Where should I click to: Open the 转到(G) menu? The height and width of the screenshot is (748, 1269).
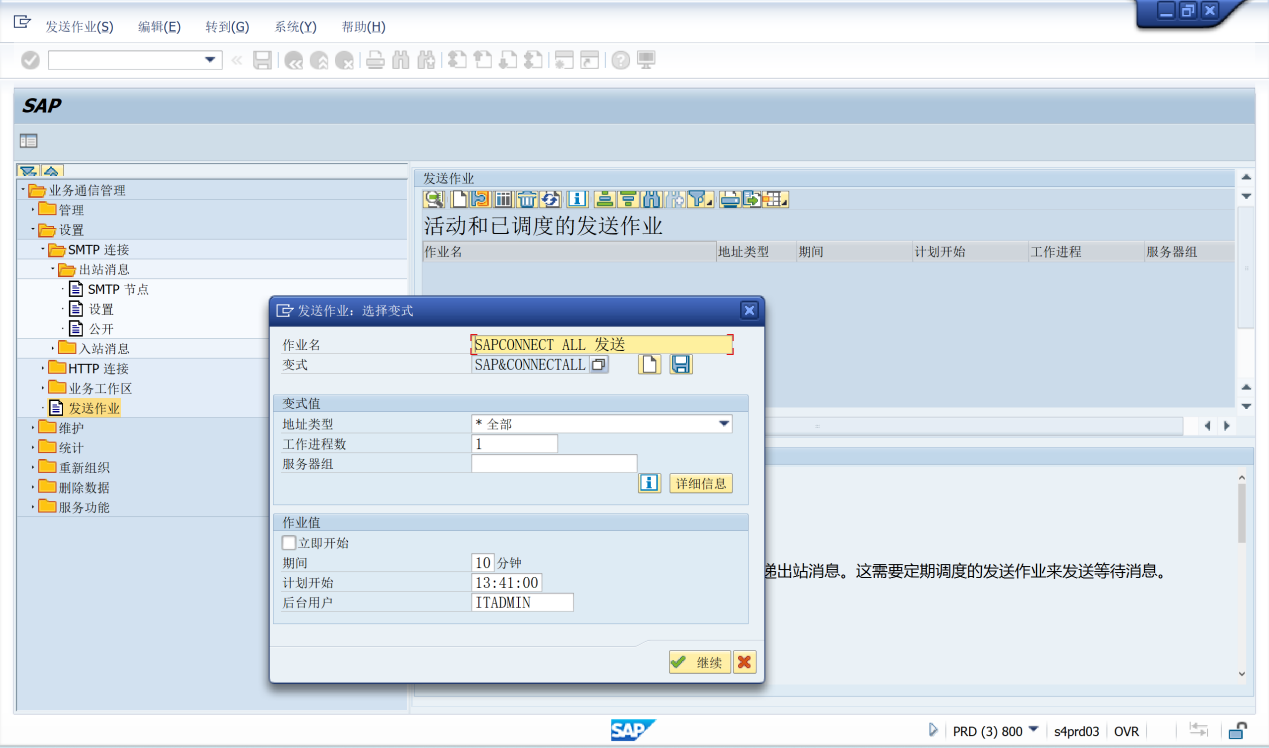coord(227,27)
